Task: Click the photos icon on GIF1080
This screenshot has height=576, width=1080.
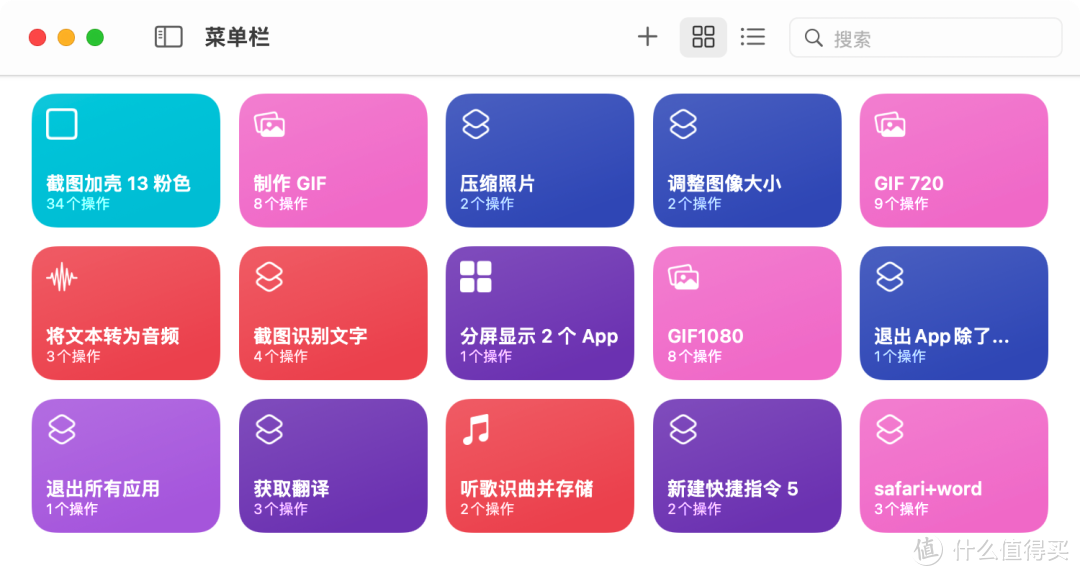Action: (683, 277)
